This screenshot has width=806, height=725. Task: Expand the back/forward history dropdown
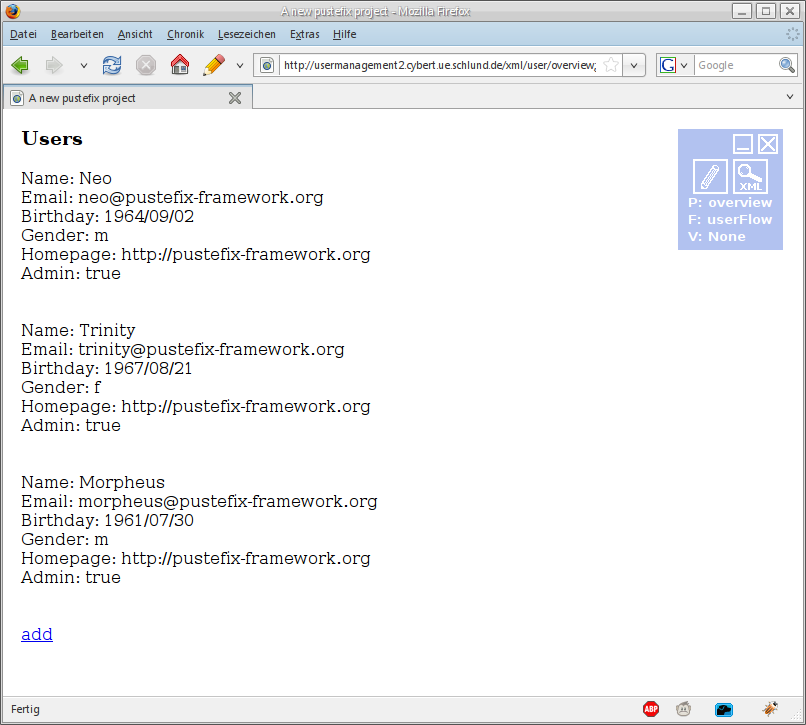[83, 65]
